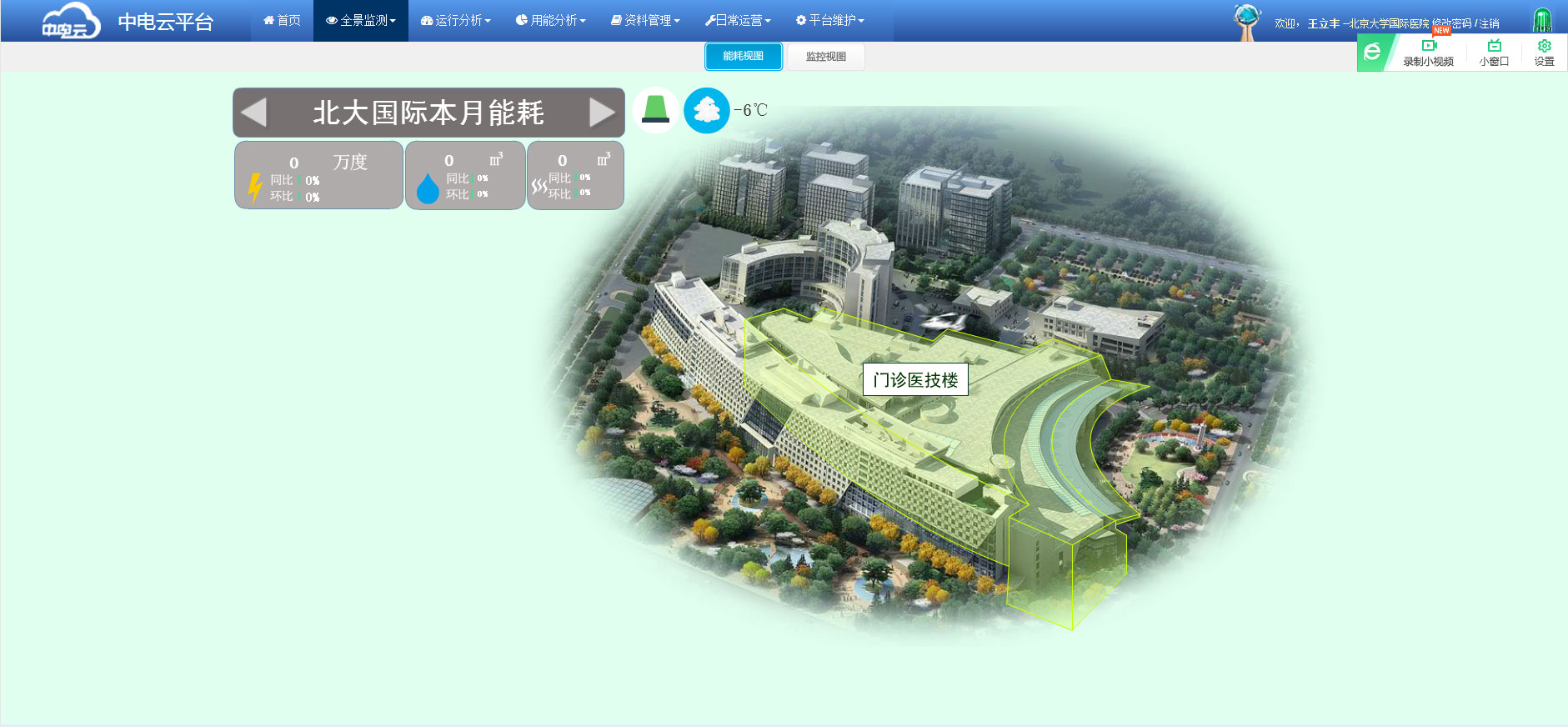This screenshot has height=727, width=1568.
Task: Click the 门诊医技楼 building label
Action: point(915,380)
